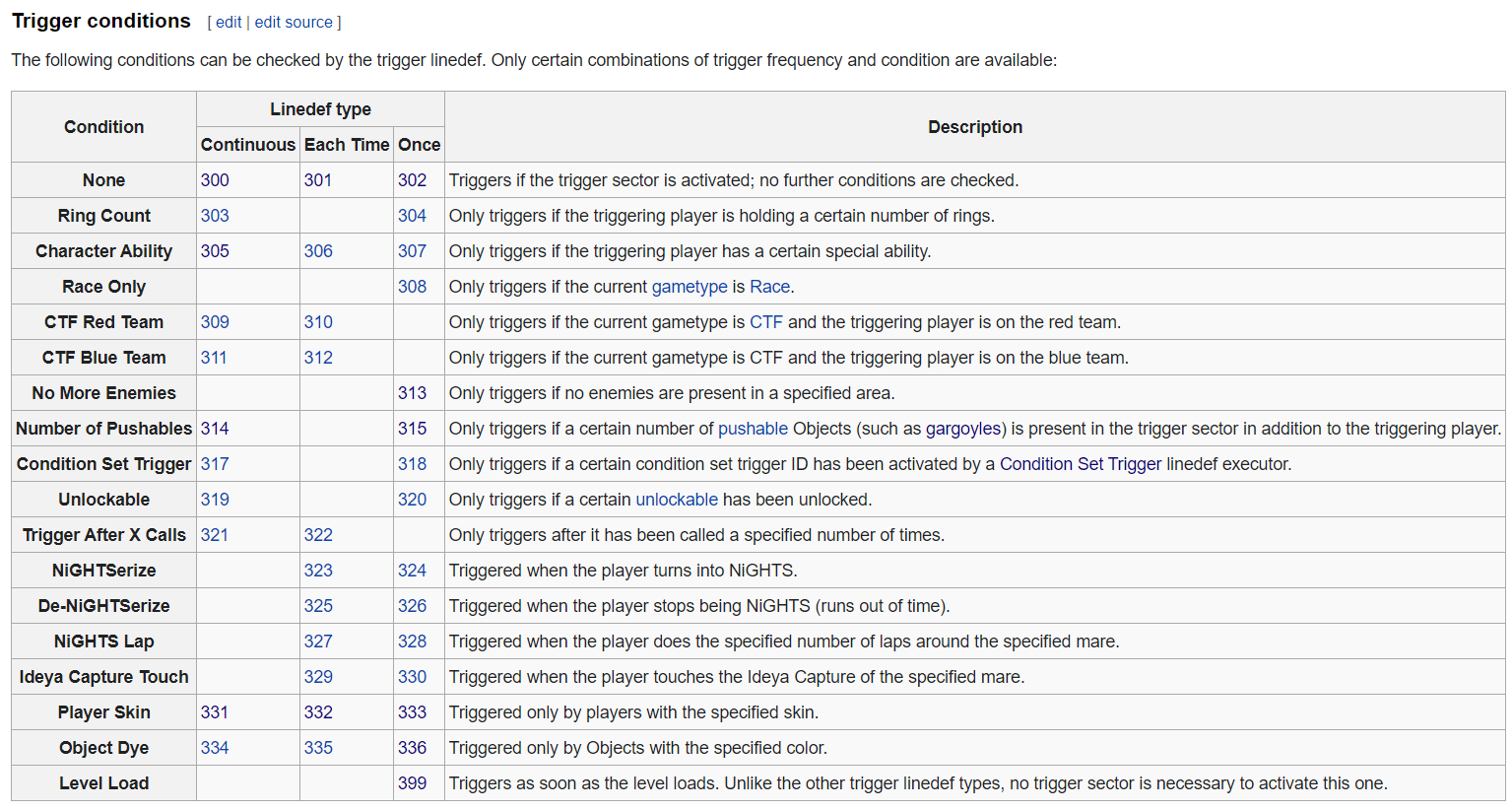Click the 'Description' column header
This screenshot has width=1512, height=810.
coord(975,127)
